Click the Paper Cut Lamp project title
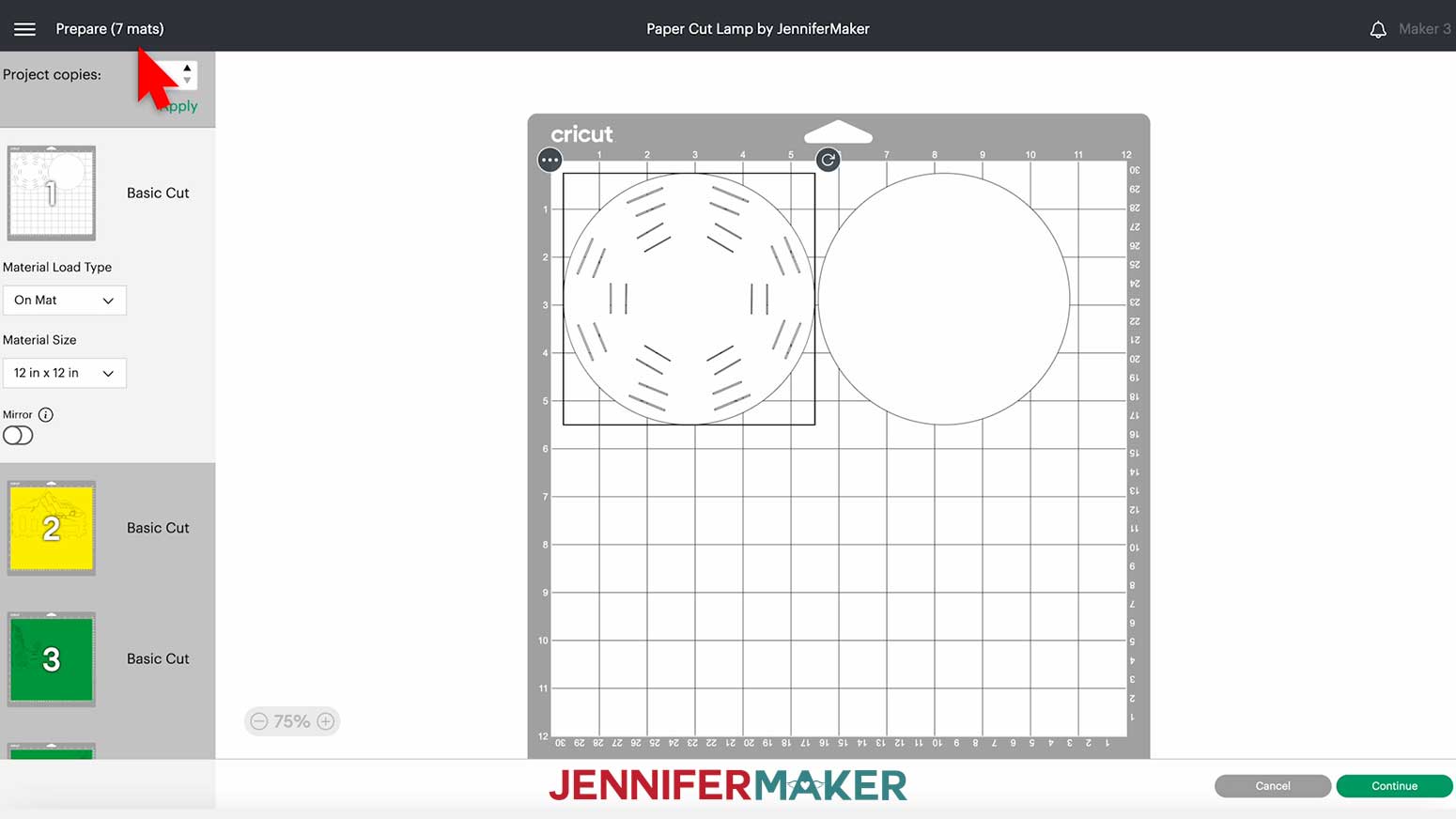 pos(758,29)
